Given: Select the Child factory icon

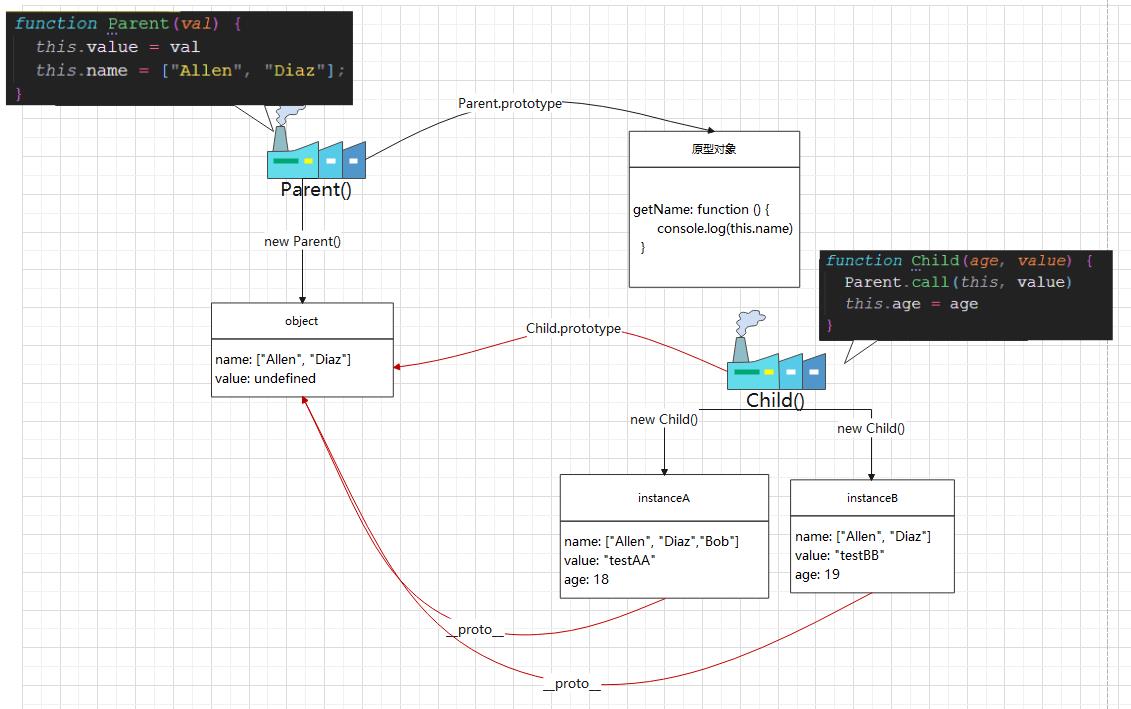Looking at the screenshot, I should click(x=776, y=366).
